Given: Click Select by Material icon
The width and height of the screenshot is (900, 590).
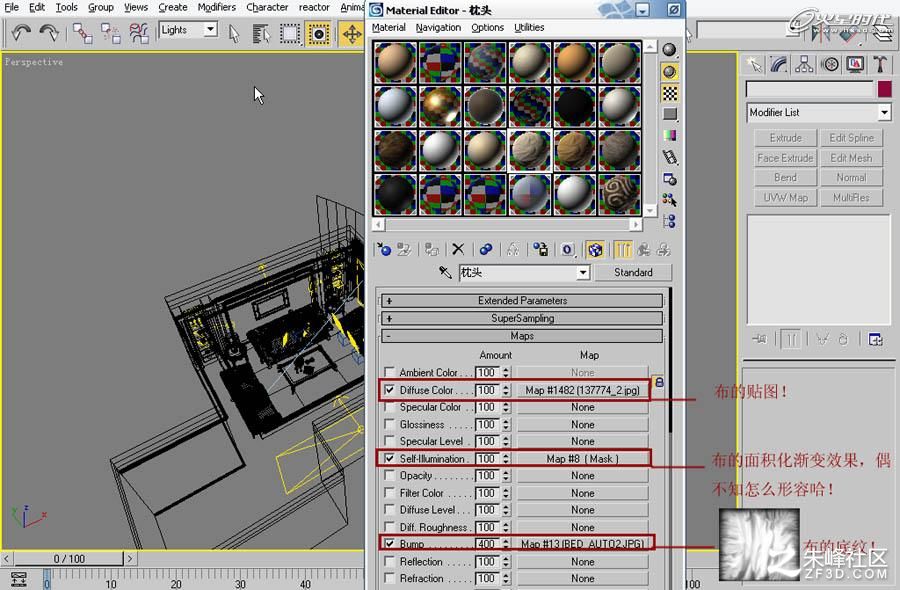Looking at the screenshot, I should pos(669,200).
